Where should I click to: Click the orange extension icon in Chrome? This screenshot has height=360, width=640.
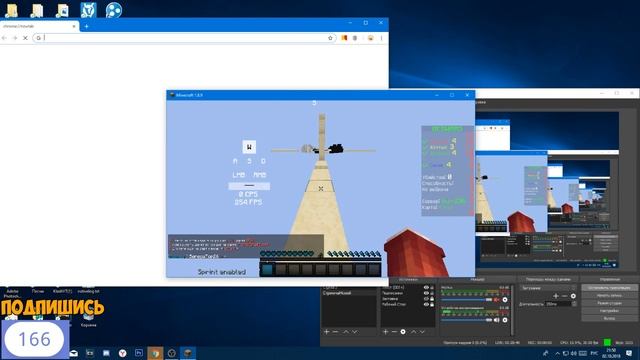[x=344, y=38]
